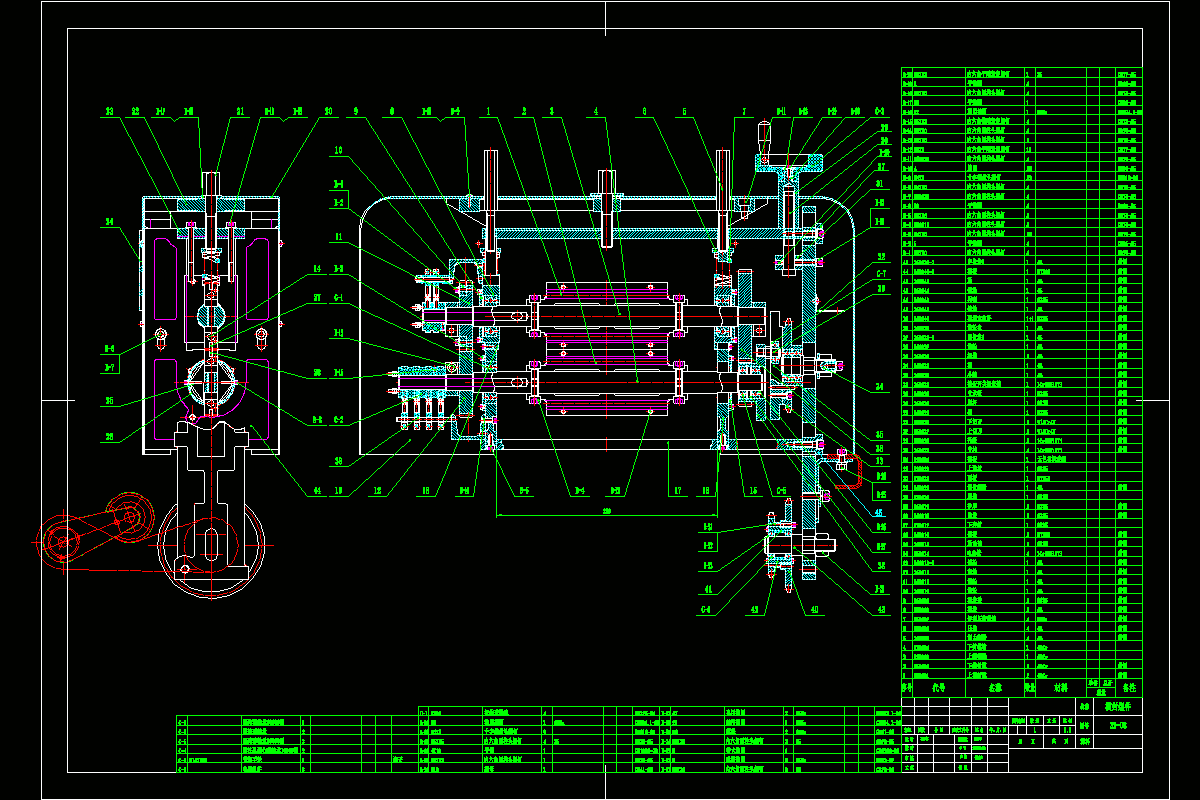Select the red pipe fitting on the right
The width and height of the screenshot is (1200, 800).
tap(846, 471)
